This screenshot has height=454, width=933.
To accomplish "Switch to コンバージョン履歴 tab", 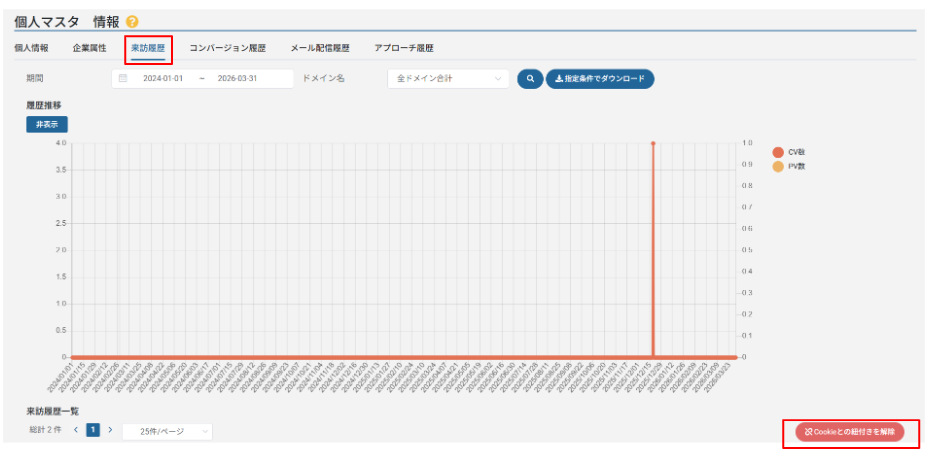I will click(x=228, y=48).
